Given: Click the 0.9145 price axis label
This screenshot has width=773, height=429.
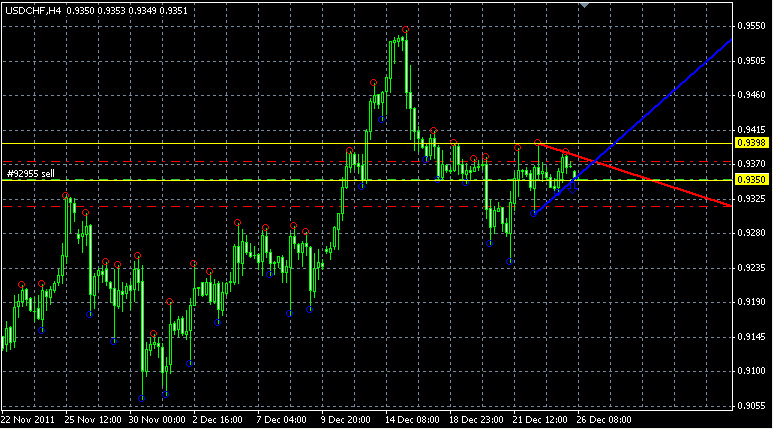Looking at the screenshot, I should click(752, 337).
